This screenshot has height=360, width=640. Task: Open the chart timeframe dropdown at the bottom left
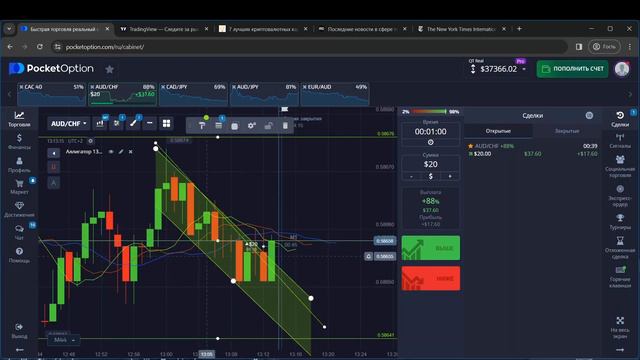[x=64, y=340]
